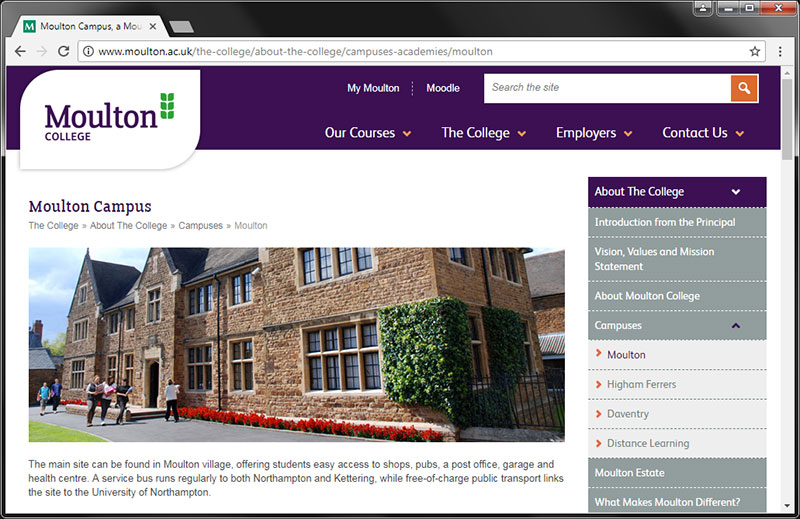Expand the Our Courses dropdown chevron

coord(407,134)
